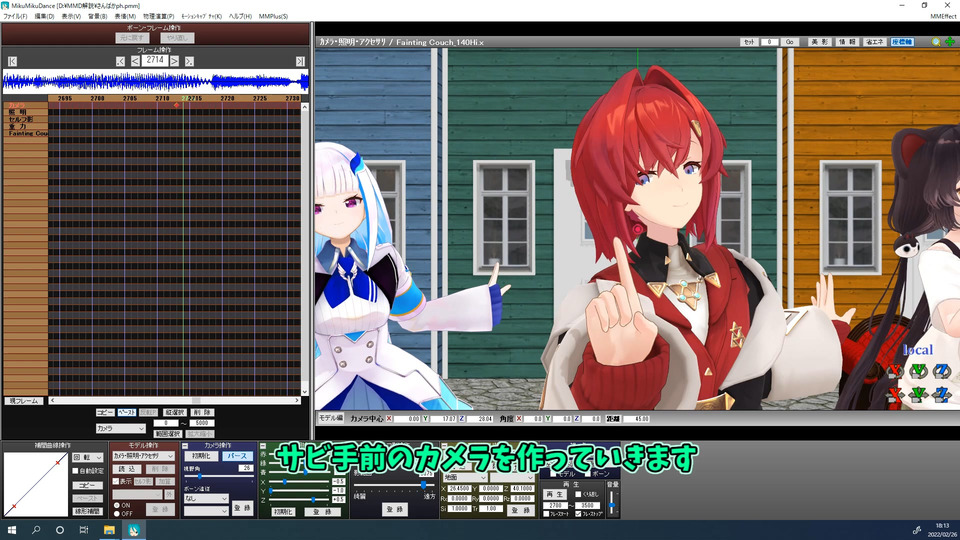Screen dimensions: 960x540
Task: Jump to the last frame with >| button
Action: (300, 61)
